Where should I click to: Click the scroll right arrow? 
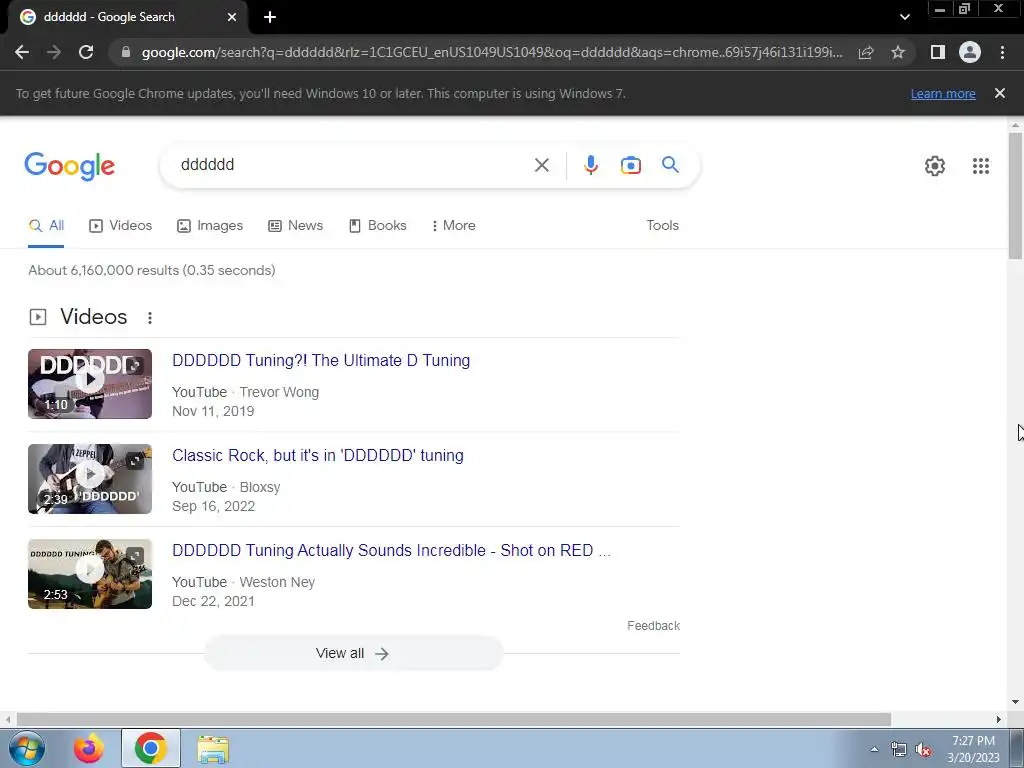point(999,719)
